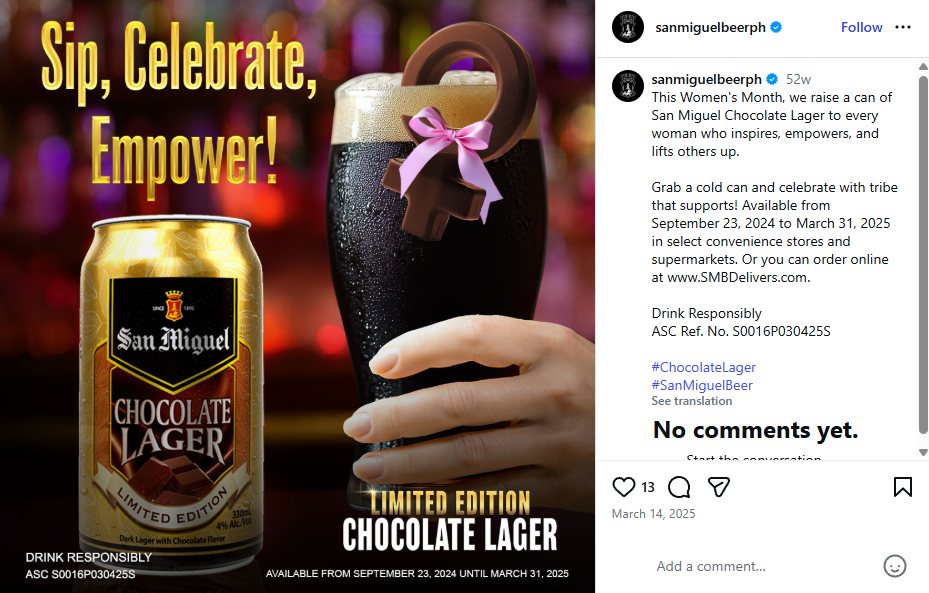Screen dimensions: 929x593
Task: Click caption's sanmiguelbeerph profile avatar
Action: point(628,86)
